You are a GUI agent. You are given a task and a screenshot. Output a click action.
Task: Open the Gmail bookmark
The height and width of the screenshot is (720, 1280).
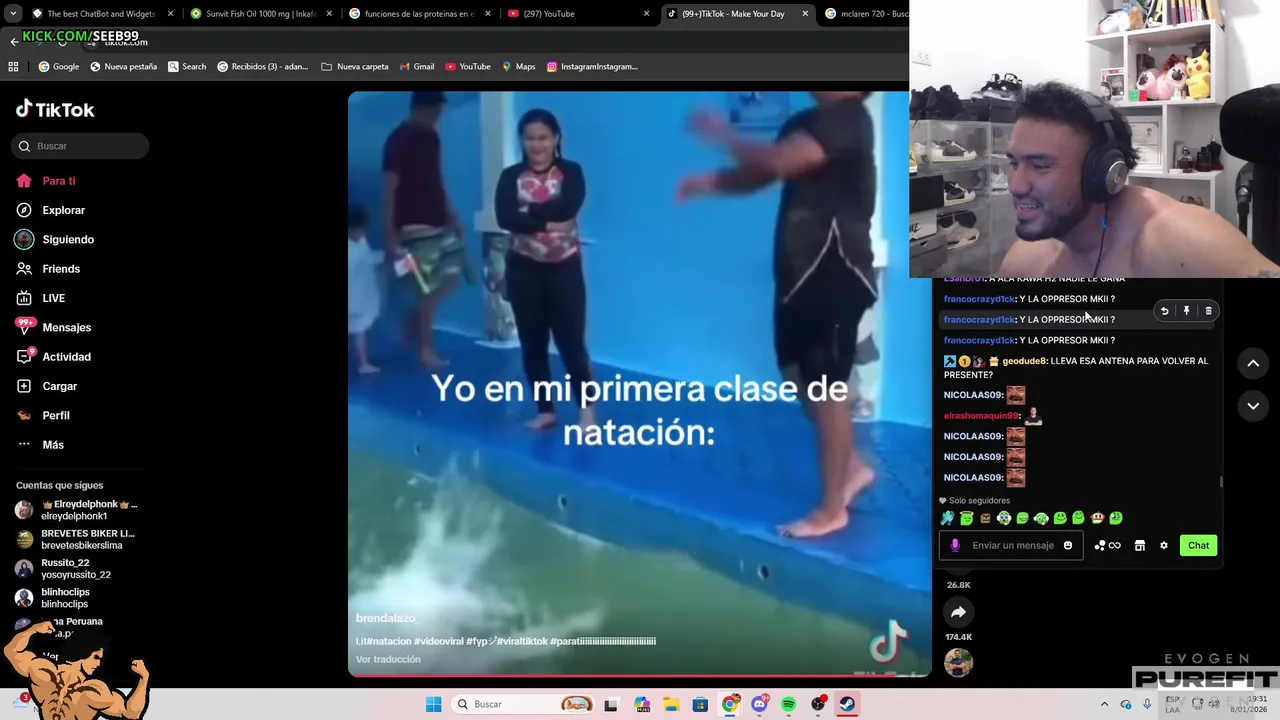(417, 67)
